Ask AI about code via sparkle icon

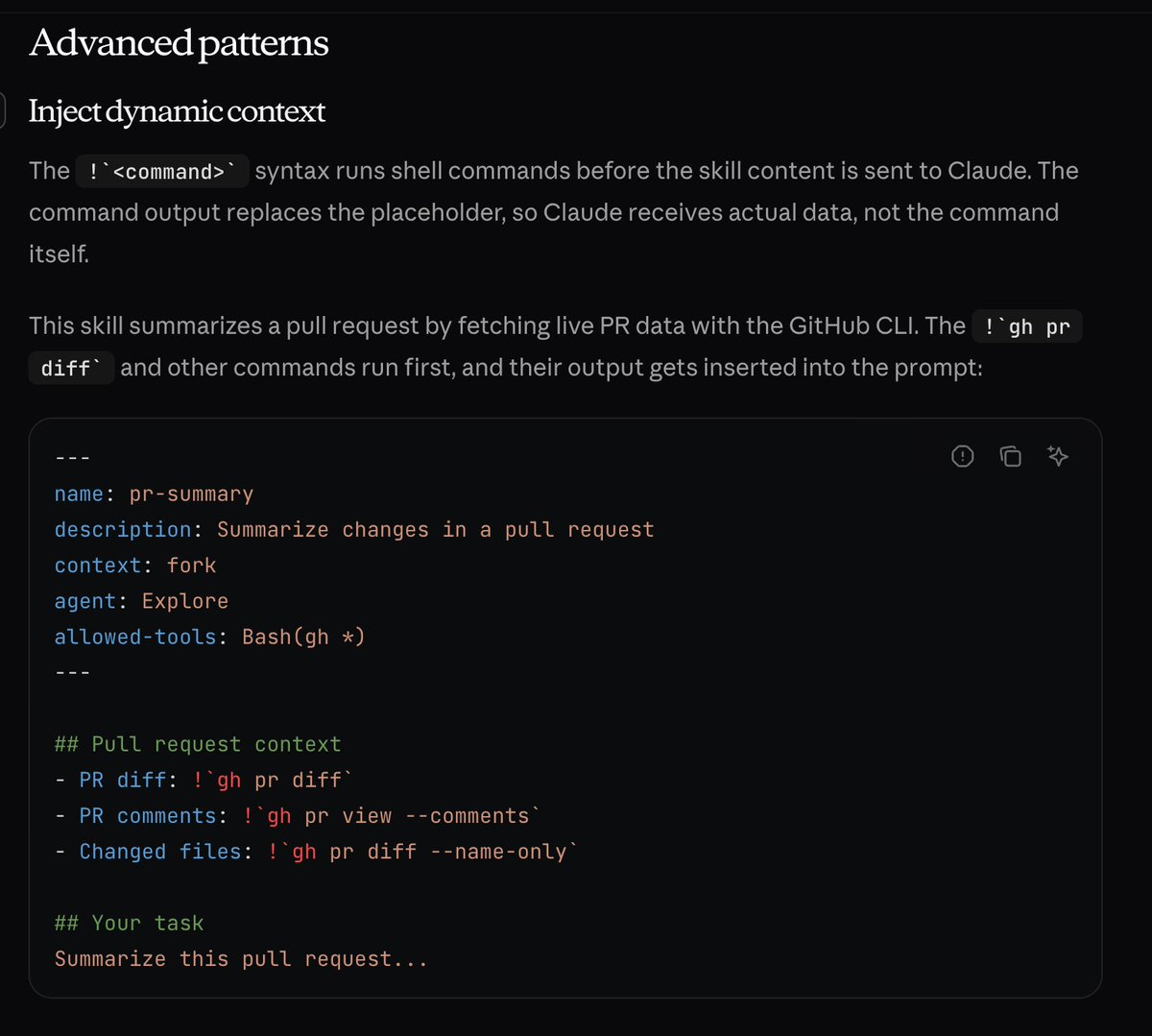coord(1058,456)
